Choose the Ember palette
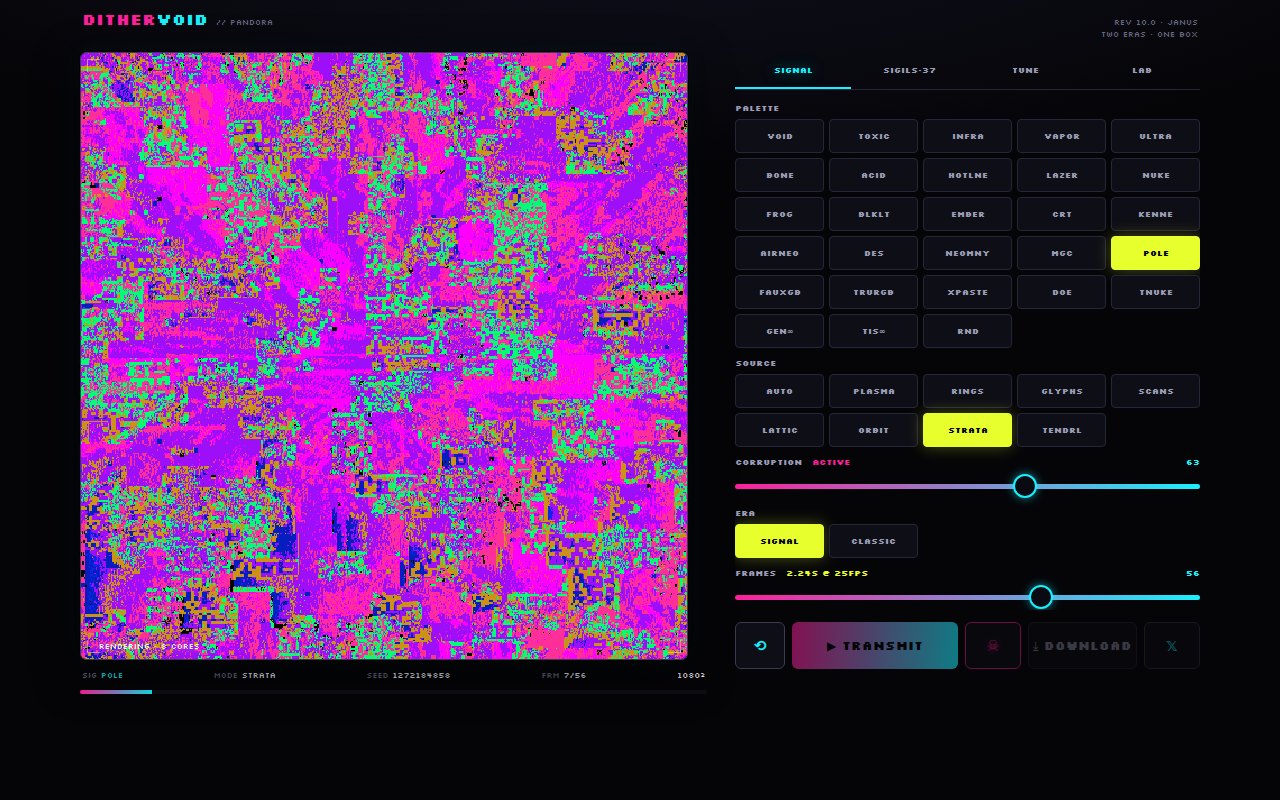This screenshot has width=1280, height=800. [x=968, y=214]
